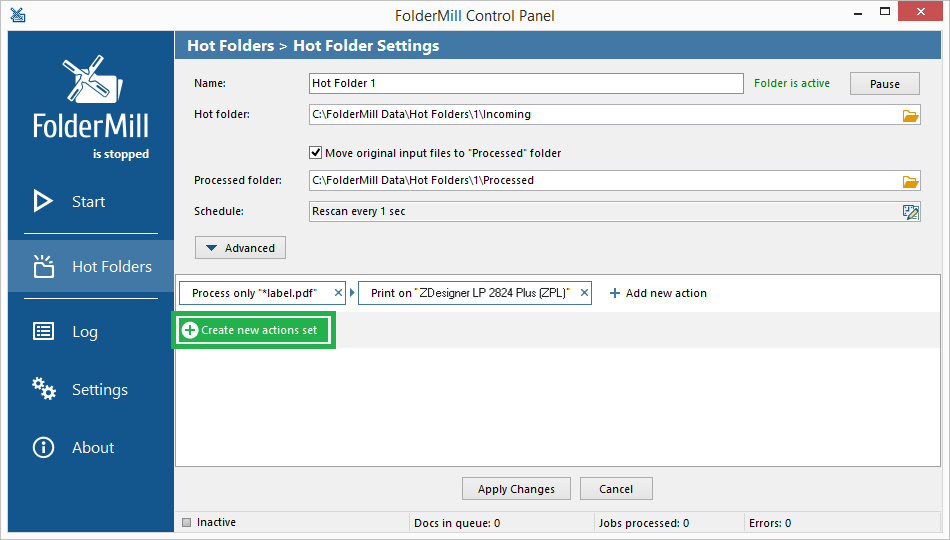
Task: Click the Log list icon
Action: tap(43, 331)
